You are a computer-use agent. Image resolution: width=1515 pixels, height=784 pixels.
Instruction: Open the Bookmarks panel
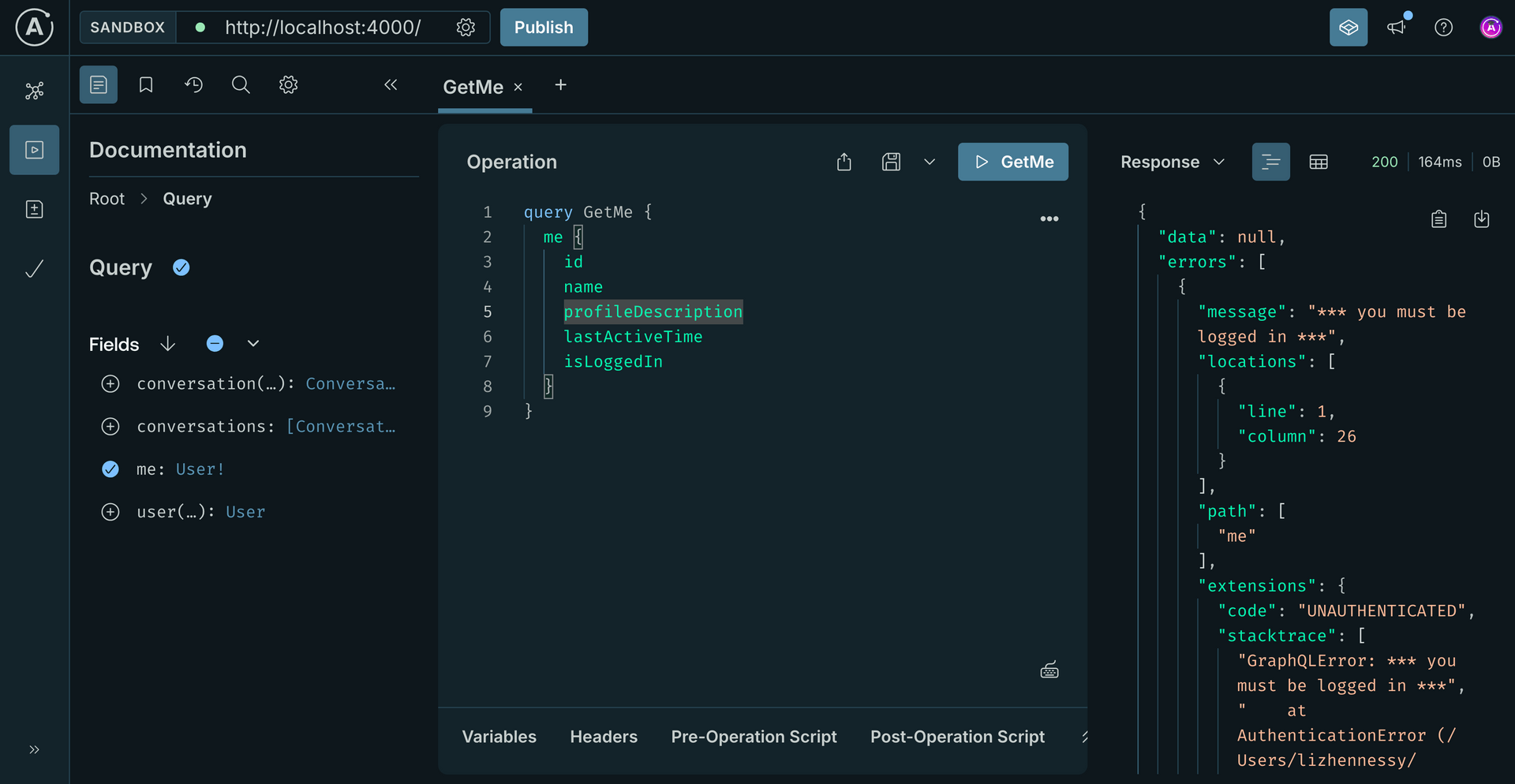tap(145, 84)
